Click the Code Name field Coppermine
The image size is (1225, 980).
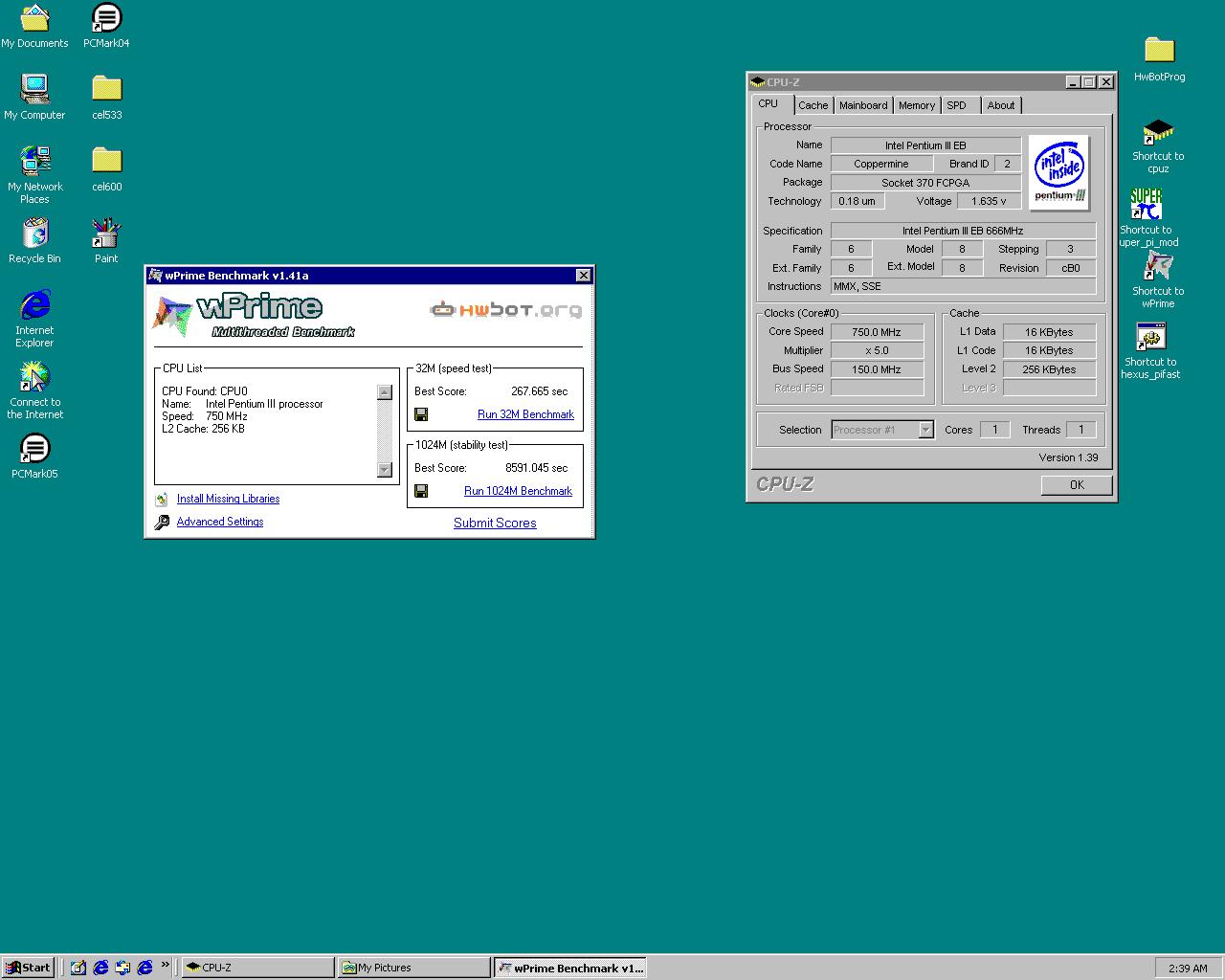coord(881,164)
